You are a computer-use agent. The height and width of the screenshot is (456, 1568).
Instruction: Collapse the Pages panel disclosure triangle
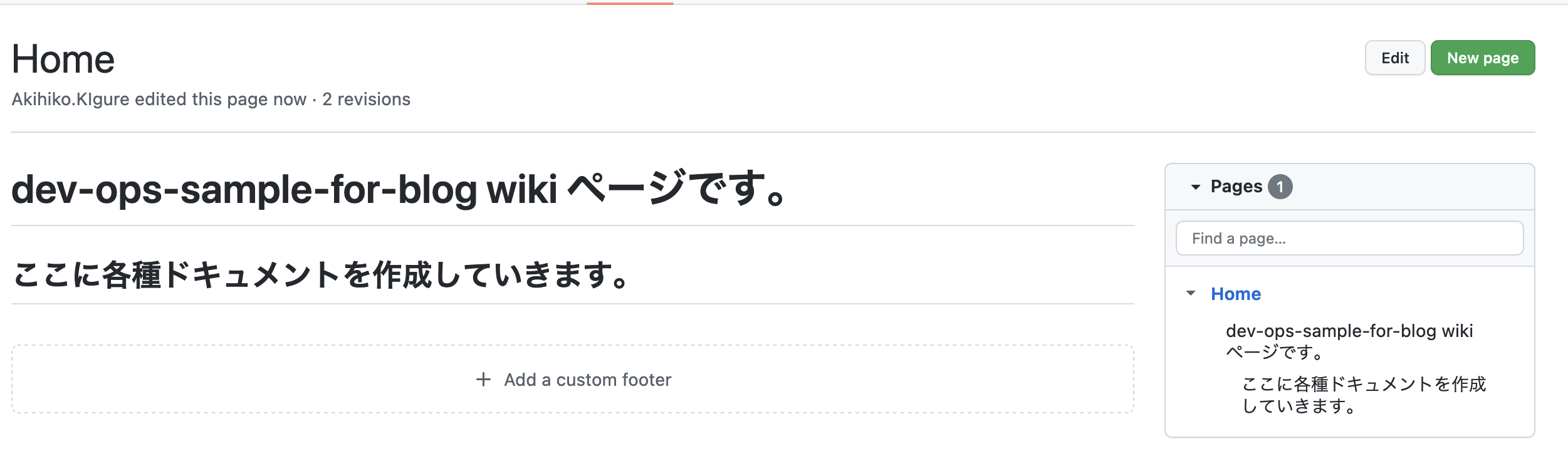click(x=1195, y=187)
